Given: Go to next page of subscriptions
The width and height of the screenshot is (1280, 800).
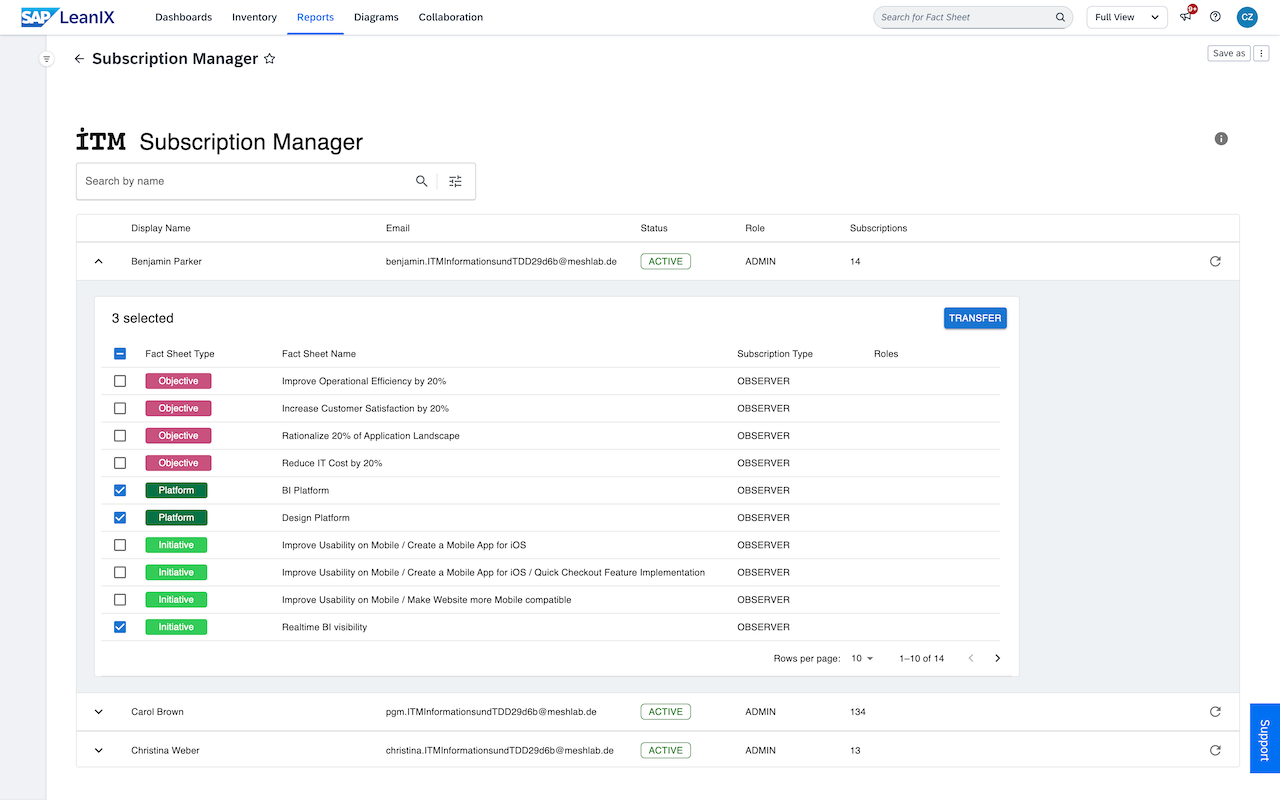Looking at the screenshot, I should tap(997, 658).
